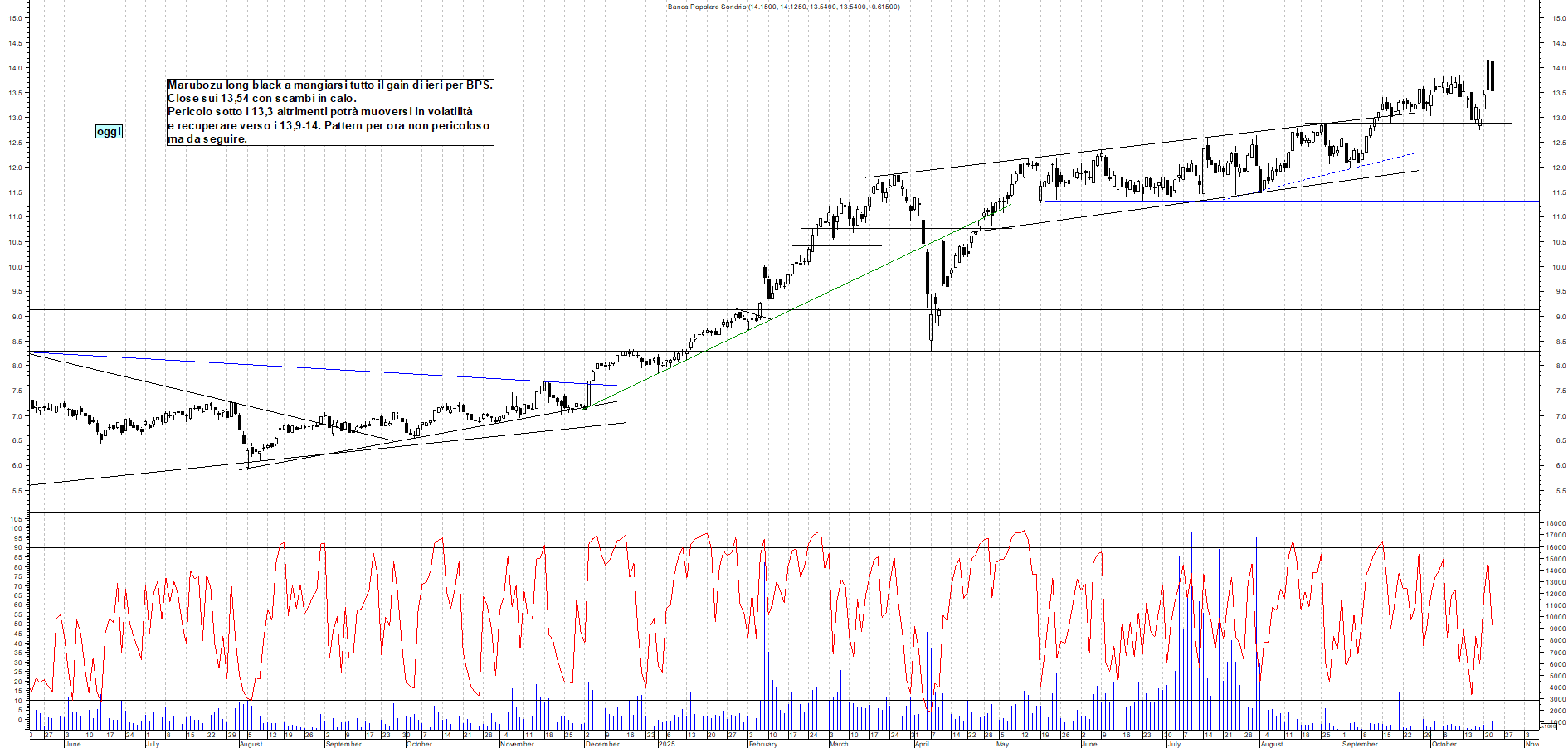Click the Banca Popolare Sondrio chart title
This screenshot has height=748, width=1568.
click(x=783, y=7)
